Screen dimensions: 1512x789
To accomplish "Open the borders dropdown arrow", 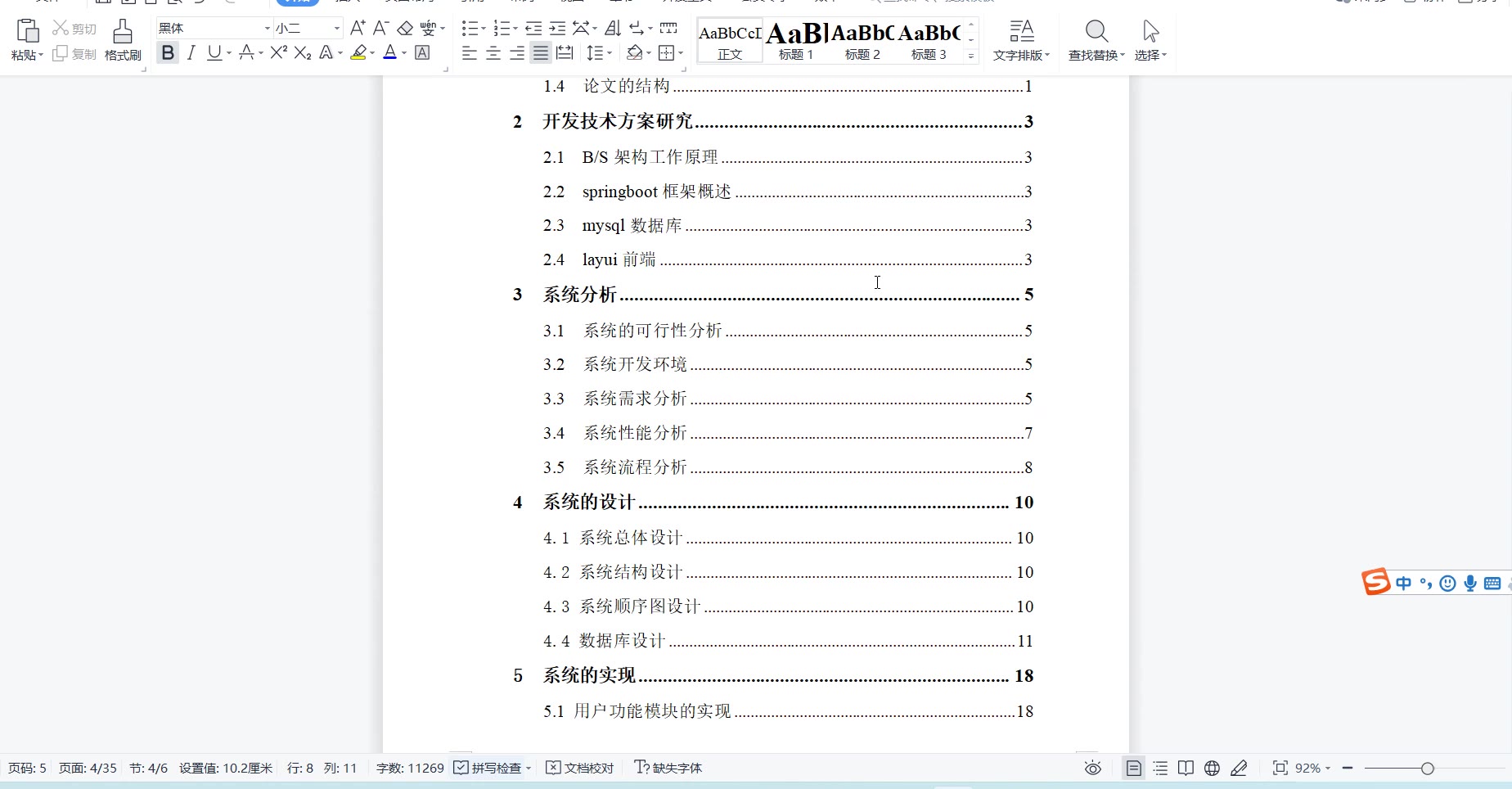I will pos(681,53).
